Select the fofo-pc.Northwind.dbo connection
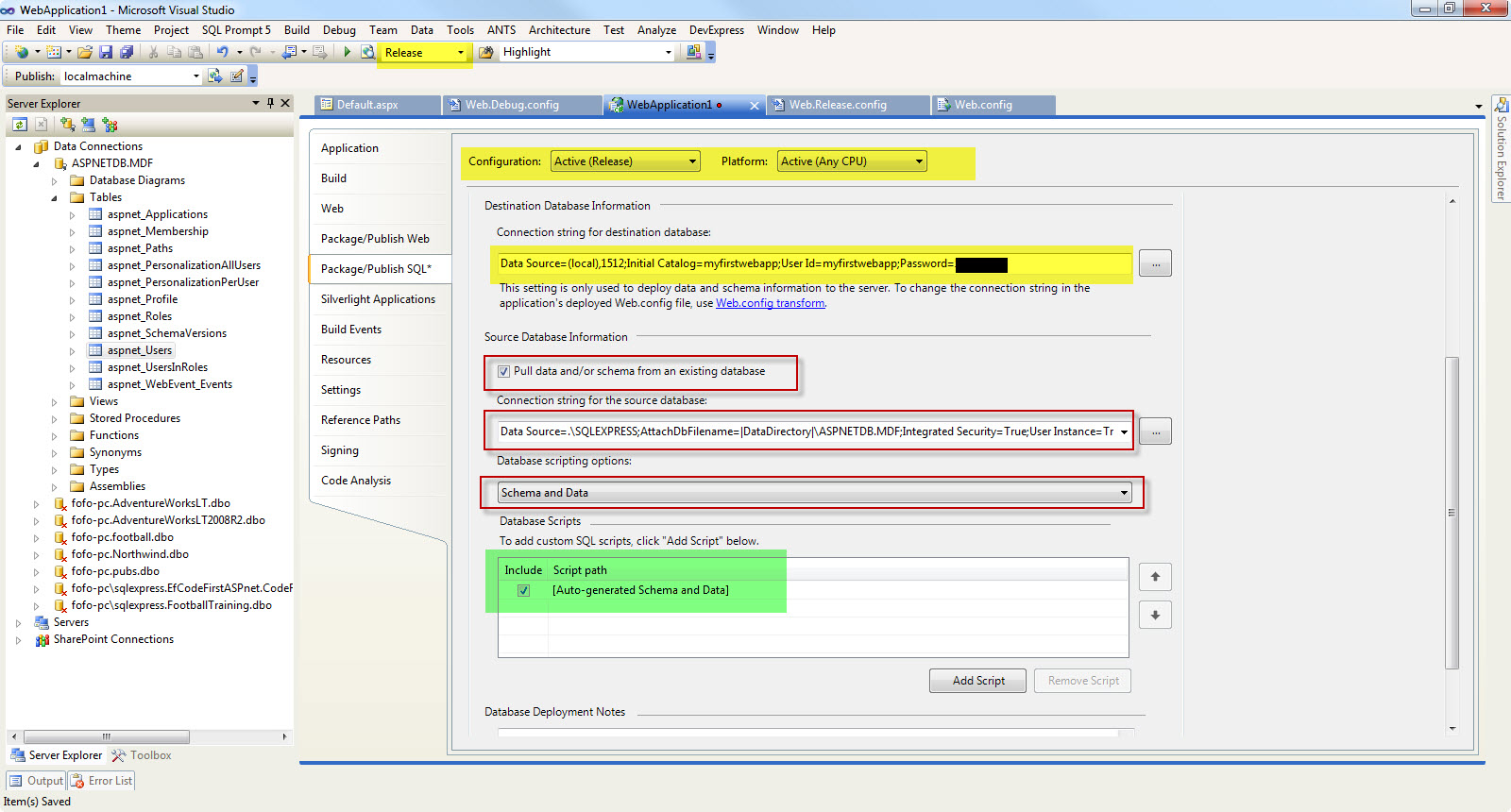 click(129, 554)
